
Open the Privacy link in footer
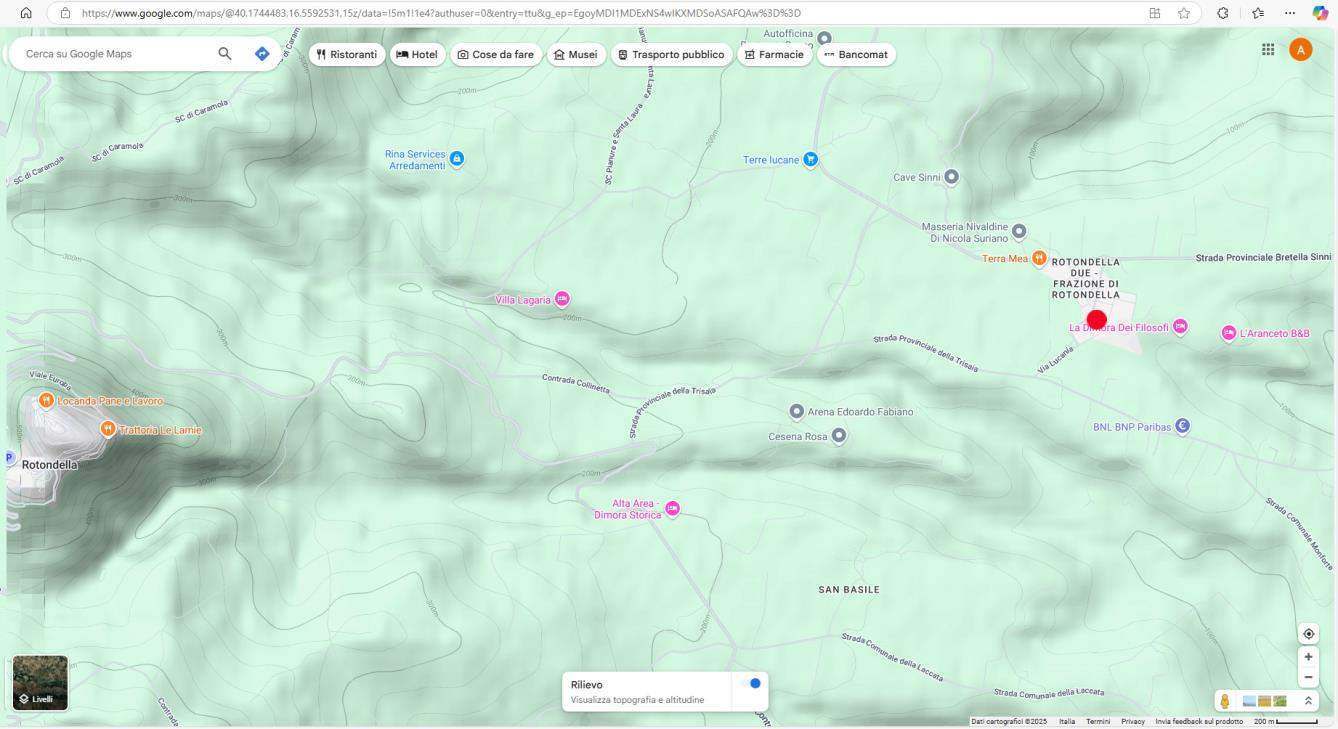[x=1132, y=722]
